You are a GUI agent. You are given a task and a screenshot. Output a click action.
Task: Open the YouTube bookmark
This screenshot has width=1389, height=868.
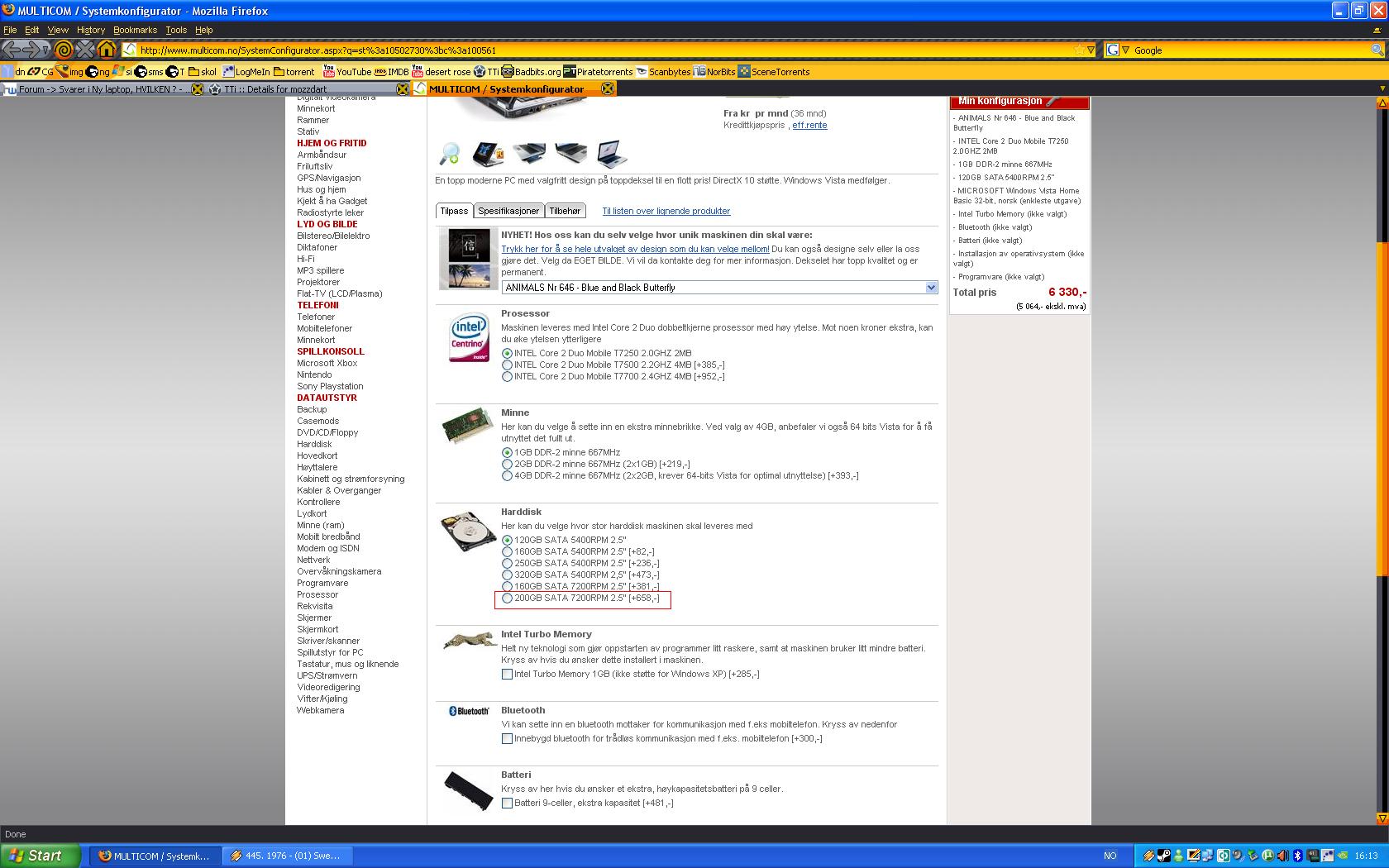click(x=347, y=72)
